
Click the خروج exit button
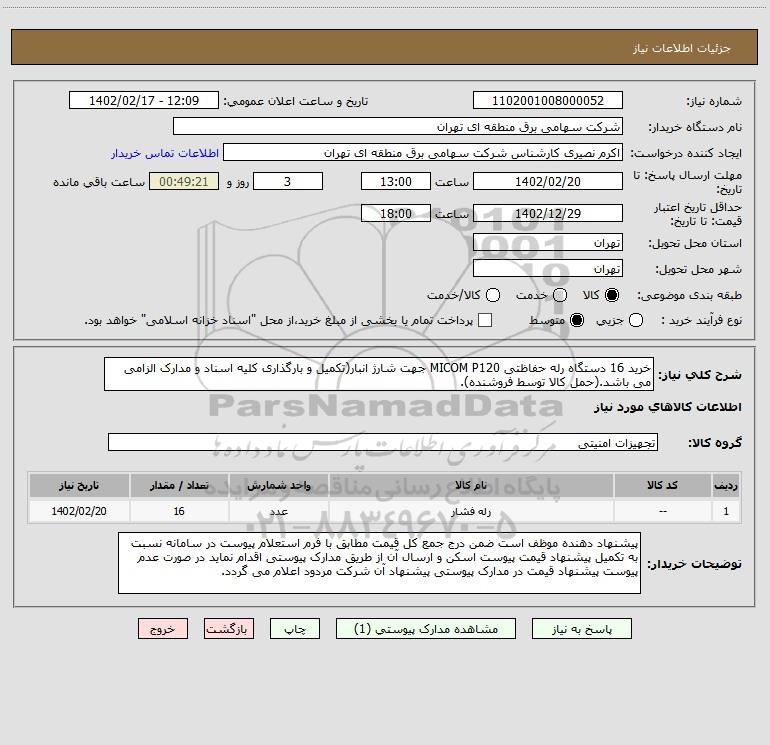[163, 629]
